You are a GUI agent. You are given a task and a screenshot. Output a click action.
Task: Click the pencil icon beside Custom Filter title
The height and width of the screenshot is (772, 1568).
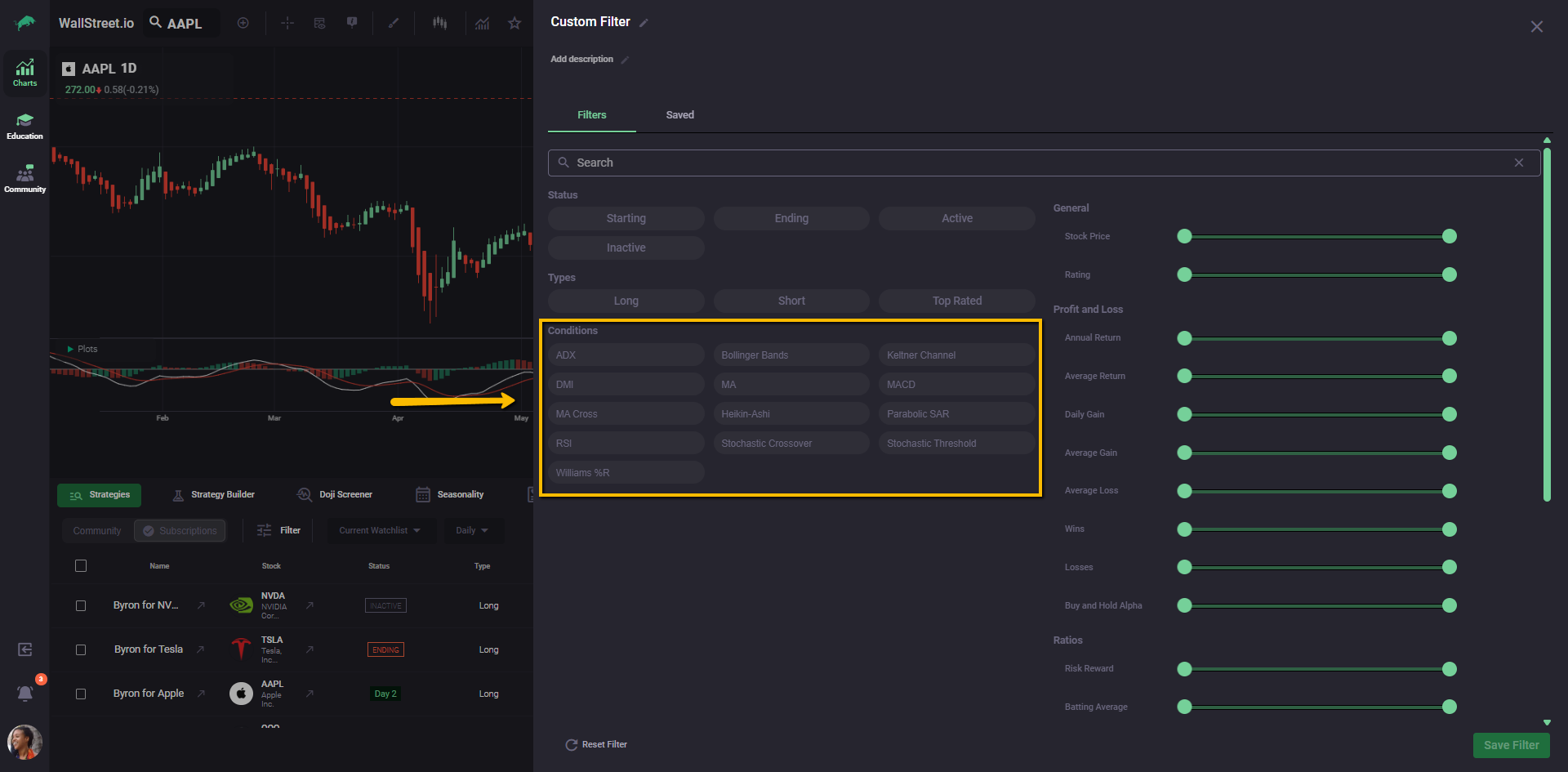644,23
